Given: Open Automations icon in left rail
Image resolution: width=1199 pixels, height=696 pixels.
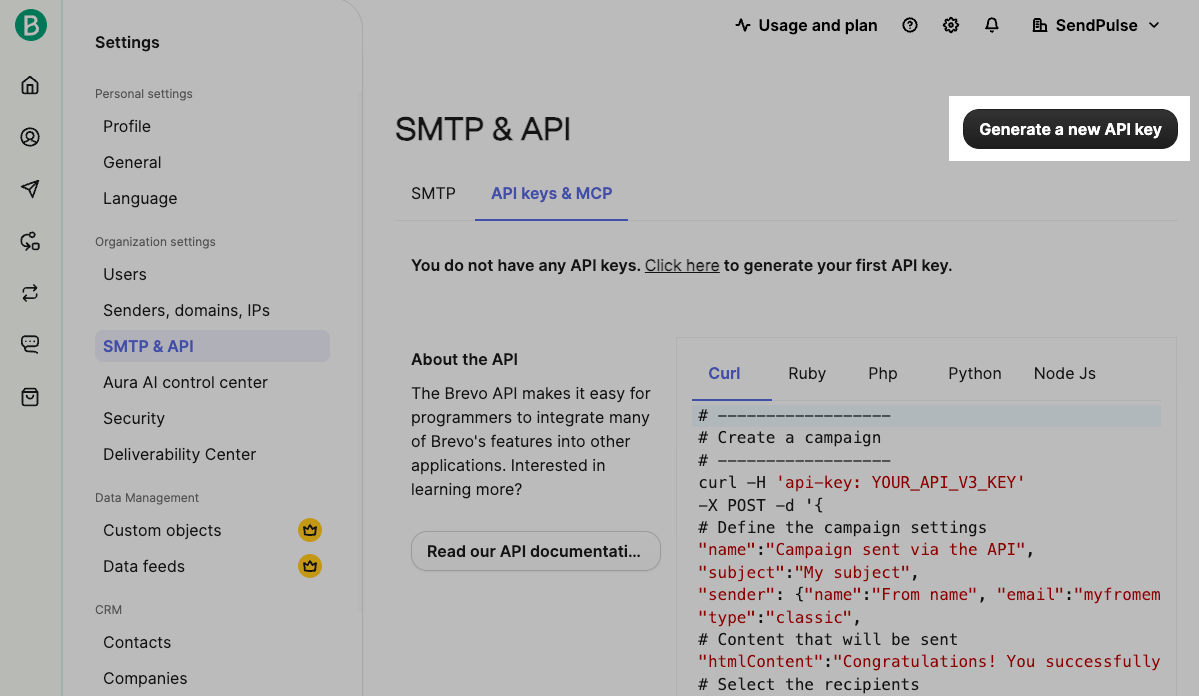Looking at the screenshot, I should pos(30,241).
